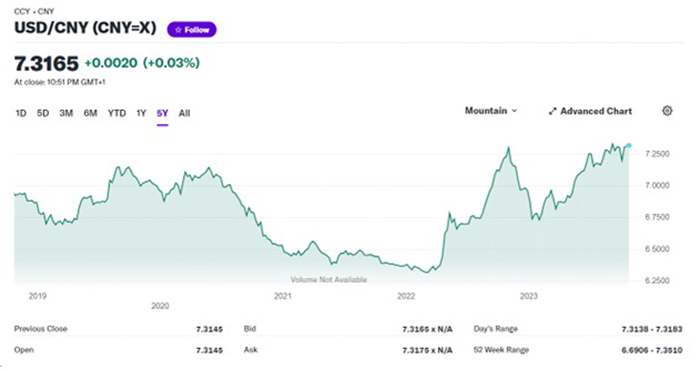Click the chevron next to Mountain

coord(514,111)
